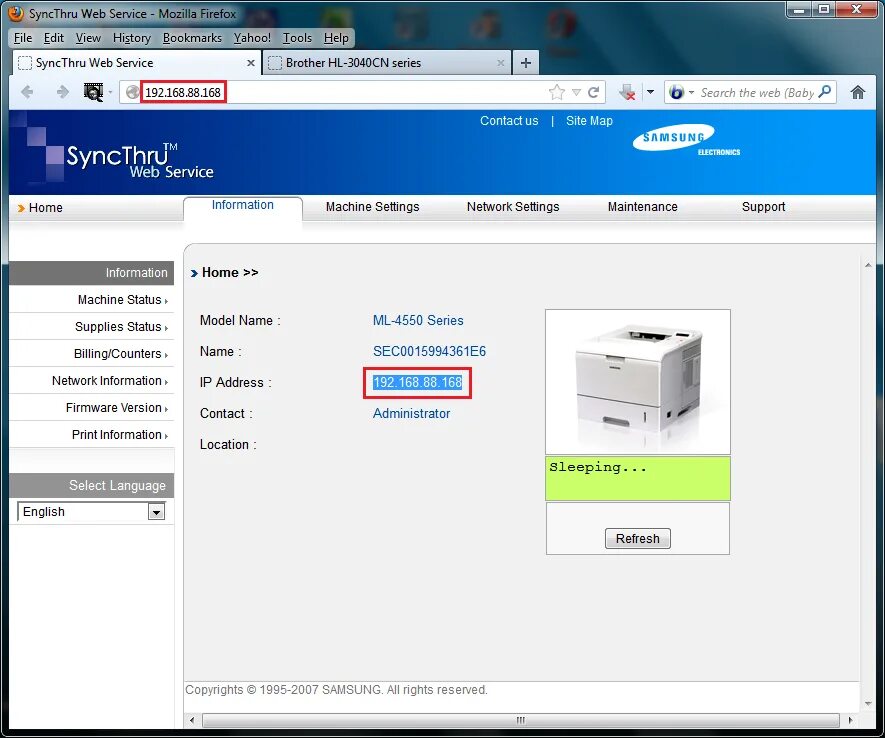Click the SEC0015994361E6 printer name
Viewport: 885px width, 738px height.
coord(429,352)
